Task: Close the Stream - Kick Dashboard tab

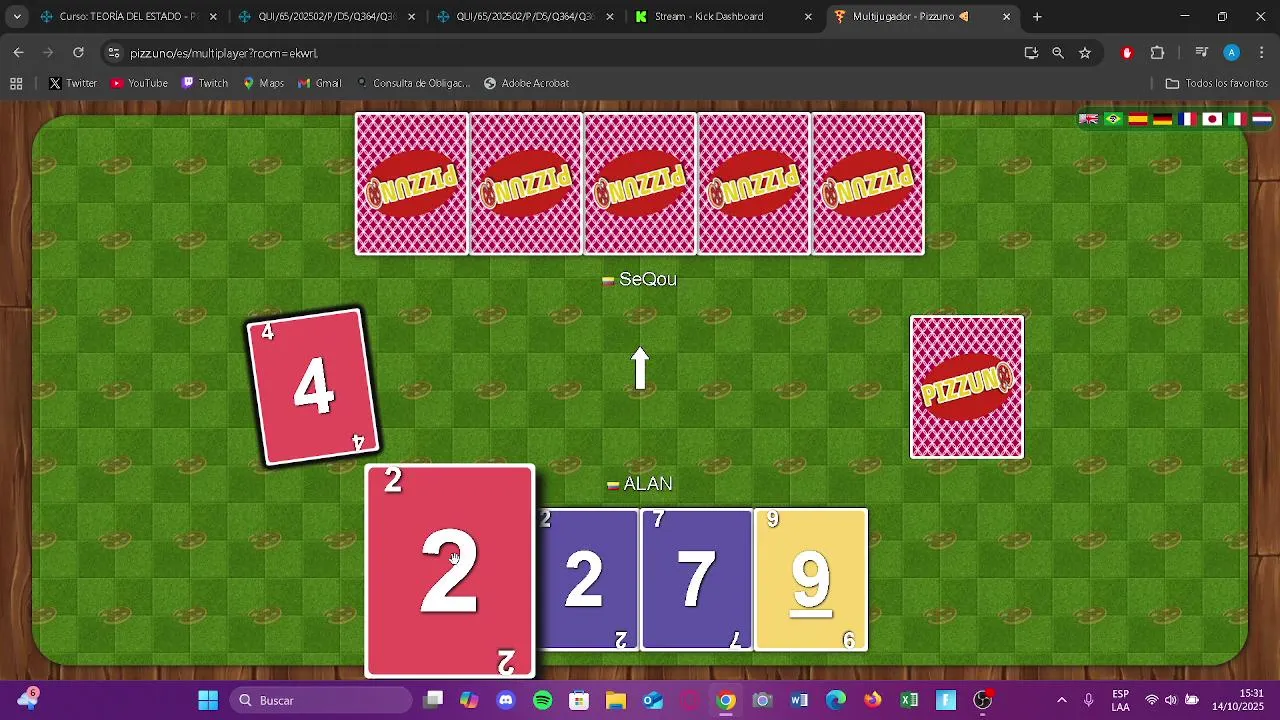Action: pyautogui.click(x=808, y=16)
